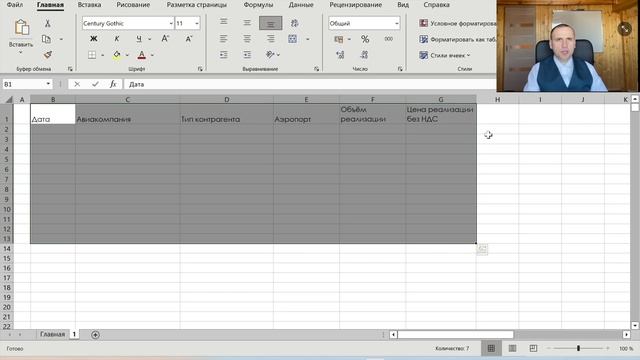Toggle italic (К) formatting
Screen dimensions: 640x360
coord(117,39)
